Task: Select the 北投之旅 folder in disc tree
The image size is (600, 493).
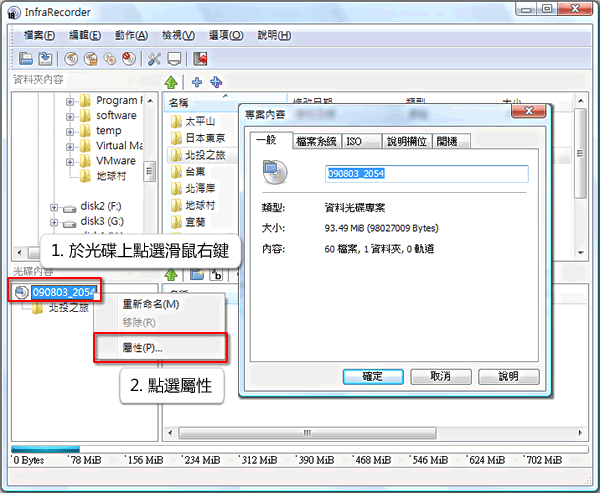Action: (60, 308)
